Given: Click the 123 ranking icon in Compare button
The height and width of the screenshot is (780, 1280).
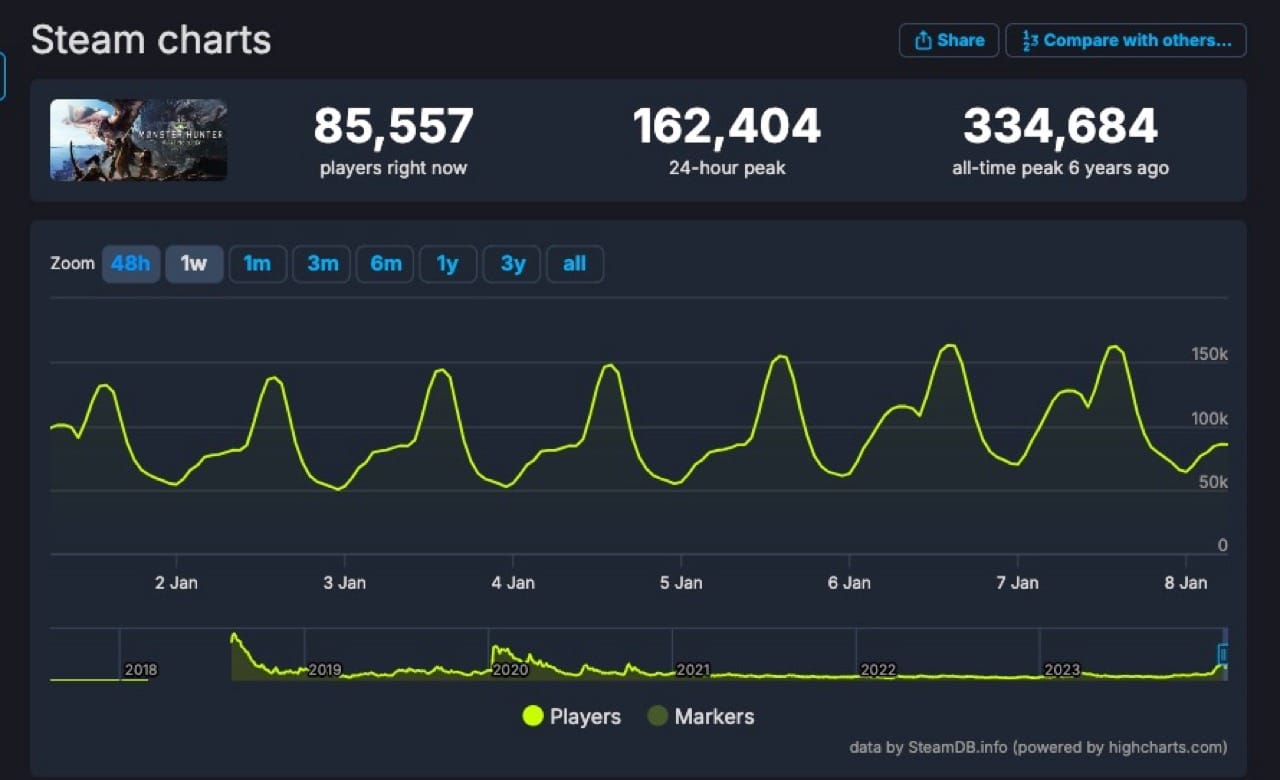Looking at the screenshot, I should point(1029,40).
